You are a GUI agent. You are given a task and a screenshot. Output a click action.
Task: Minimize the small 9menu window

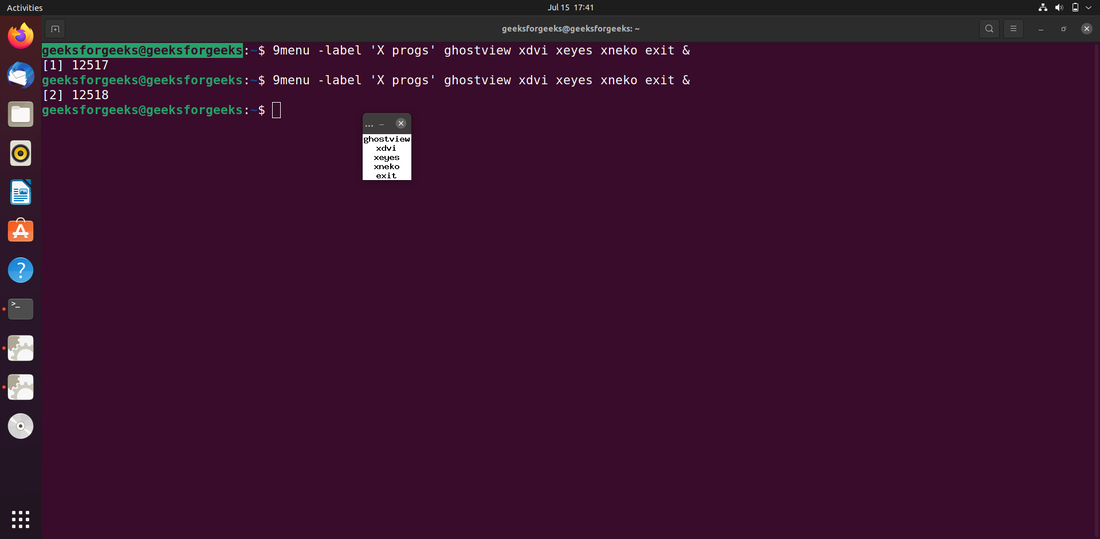point(382,124)
